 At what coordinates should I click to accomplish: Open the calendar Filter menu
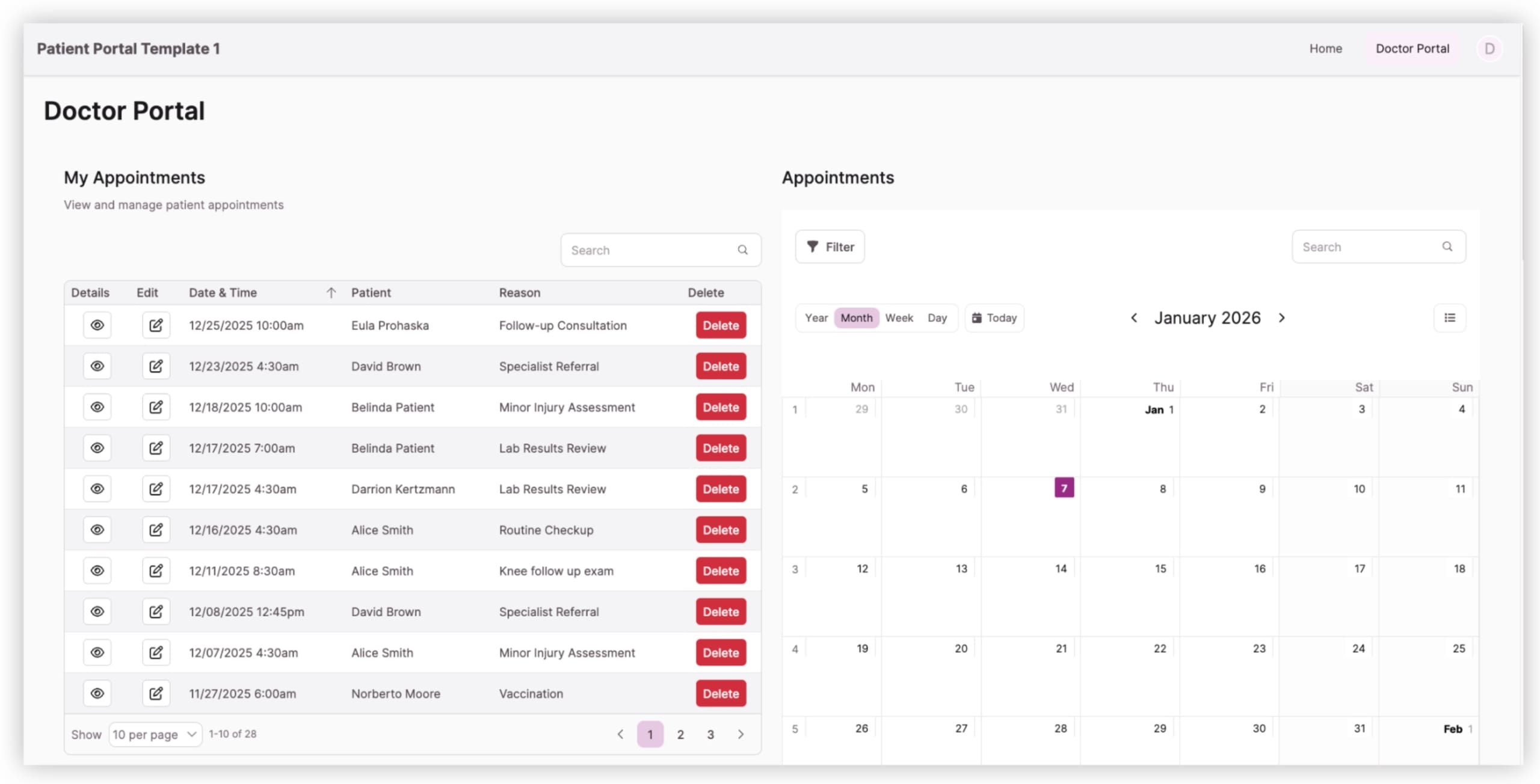830,247
